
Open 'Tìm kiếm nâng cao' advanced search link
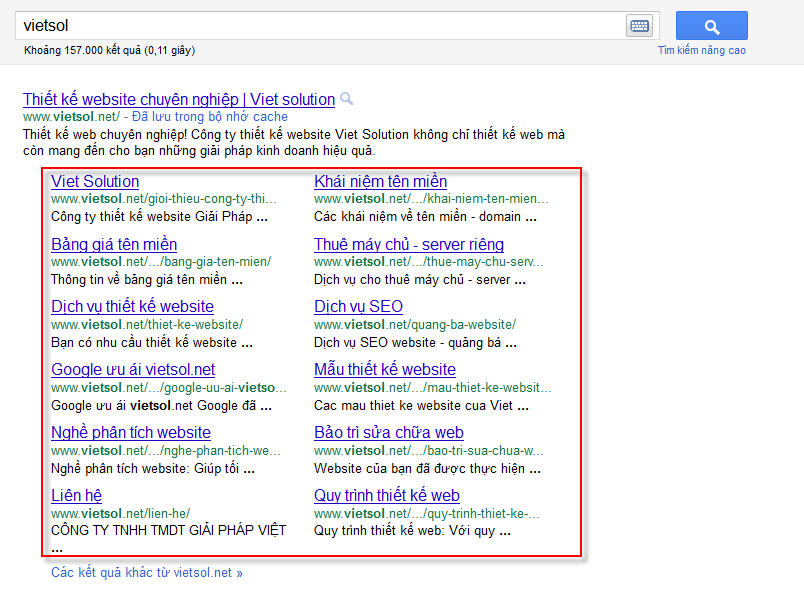coord(701,50)
